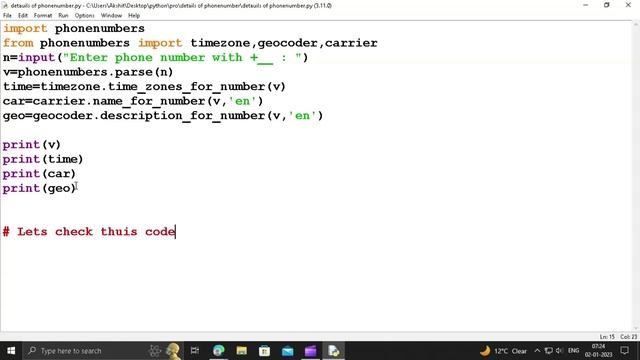Open the Edit menu

pyautogui.click(x=22, y=16)
